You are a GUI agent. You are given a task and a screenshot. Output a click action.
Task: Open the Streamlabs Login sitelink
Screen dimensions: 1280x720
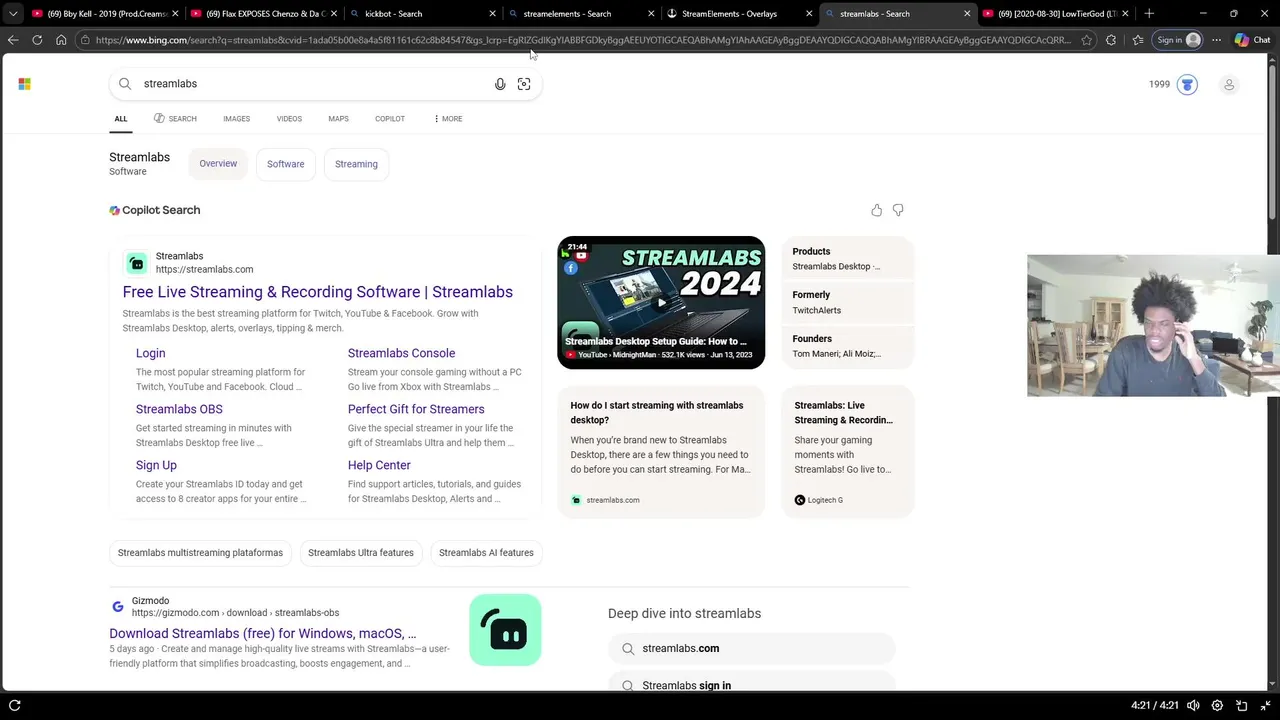tap(151, 353)
